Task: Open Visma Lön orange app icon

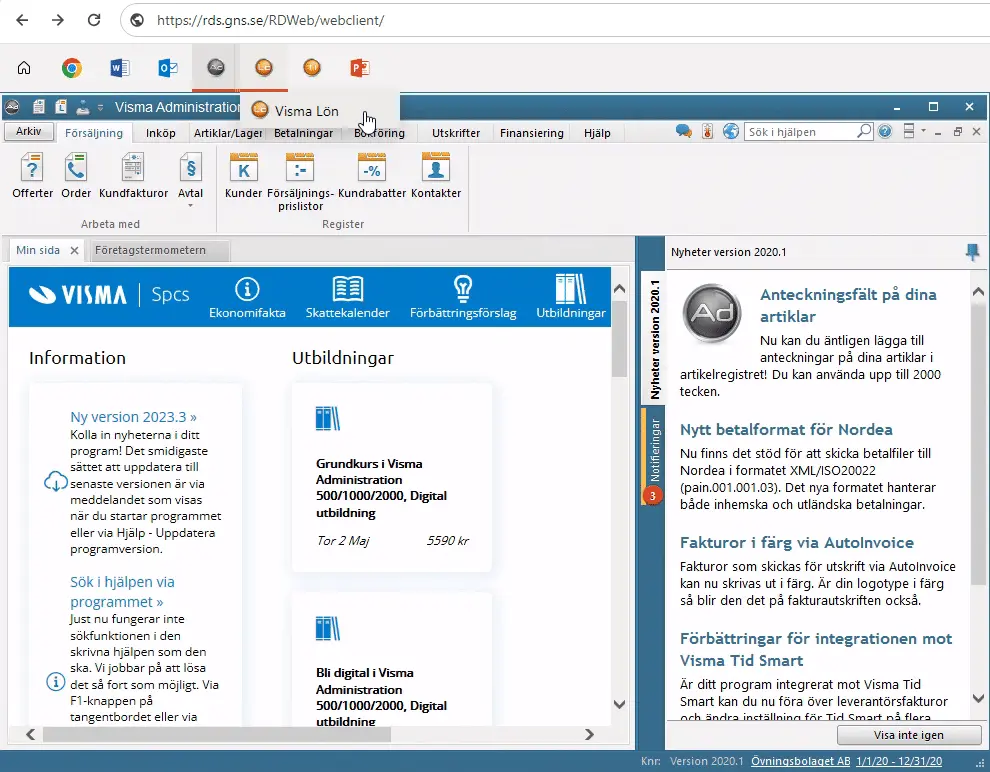Action: (x=264, y=67)
